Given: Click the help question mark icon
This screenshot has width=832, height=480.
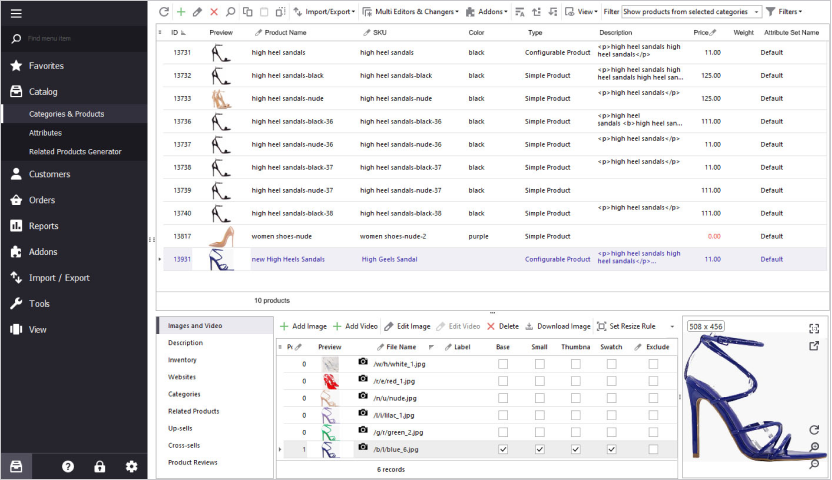Looking at the screenshot, I should pos(68,467).
